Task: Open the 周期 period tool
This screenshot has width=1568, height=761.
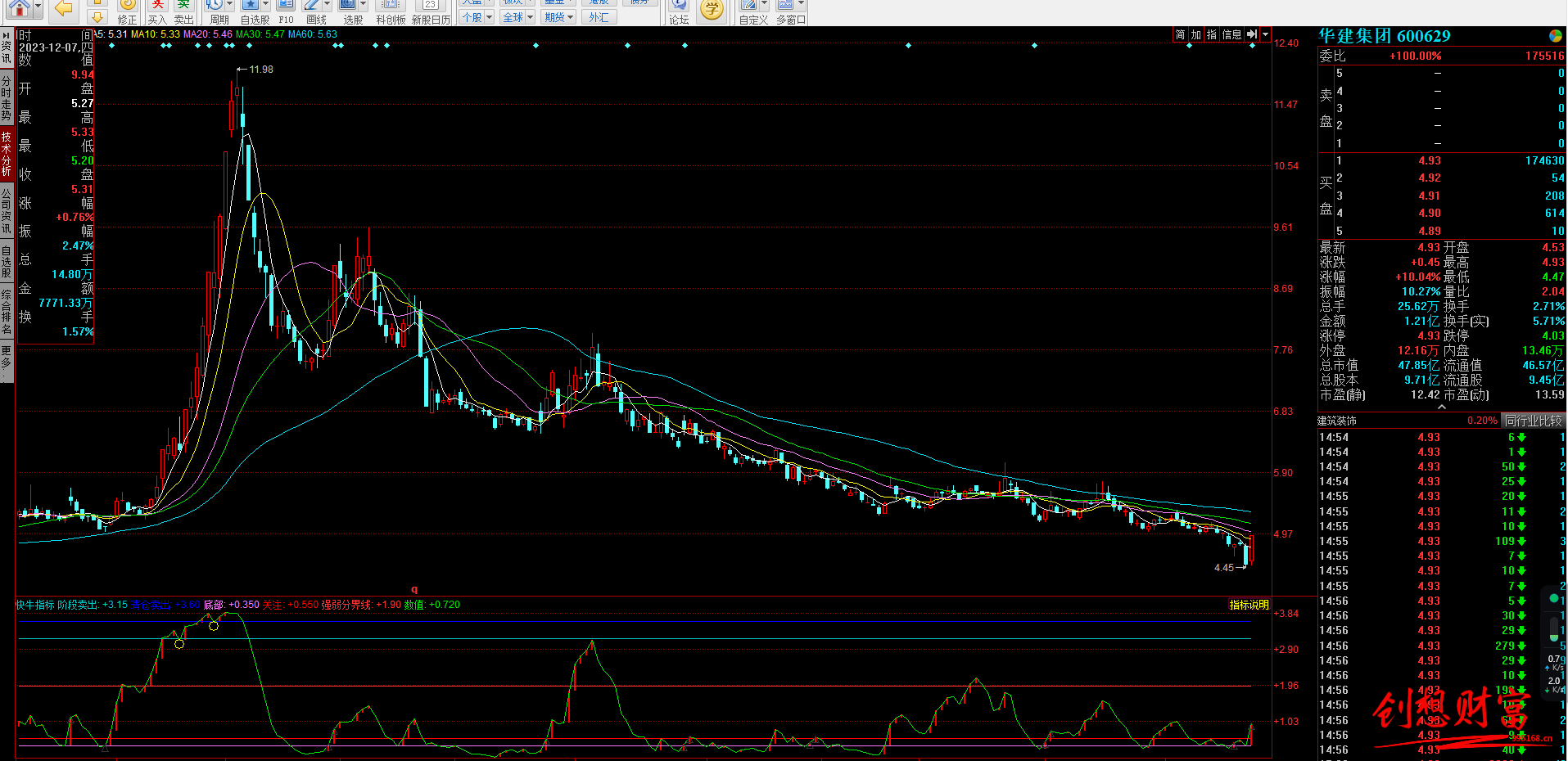Action: (x=215, y=6)
